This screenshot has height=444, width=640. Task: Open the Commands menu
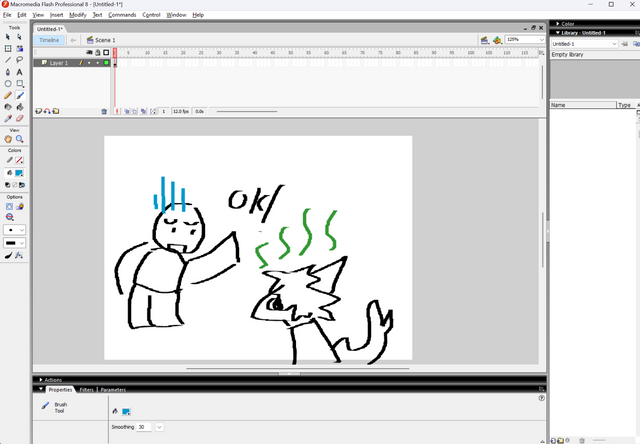point(122,15)
